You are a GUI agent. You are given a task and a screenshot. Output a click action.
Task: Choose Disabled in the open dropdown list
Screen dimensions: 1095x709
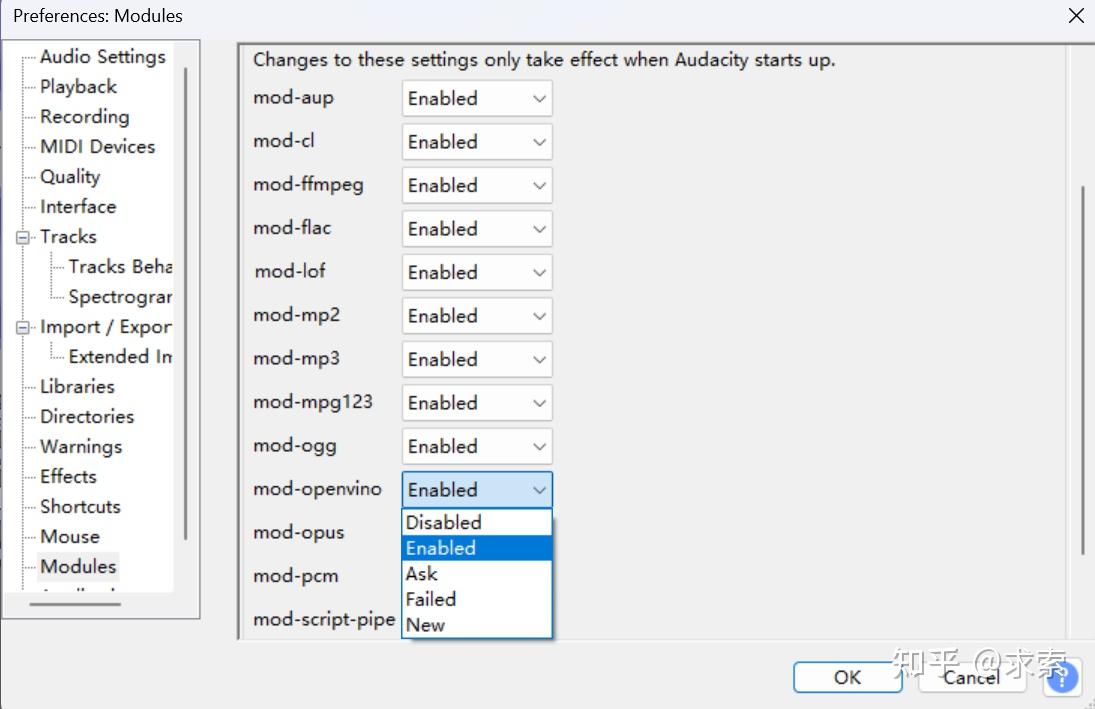pyautogui.click(x=444, y=522)
